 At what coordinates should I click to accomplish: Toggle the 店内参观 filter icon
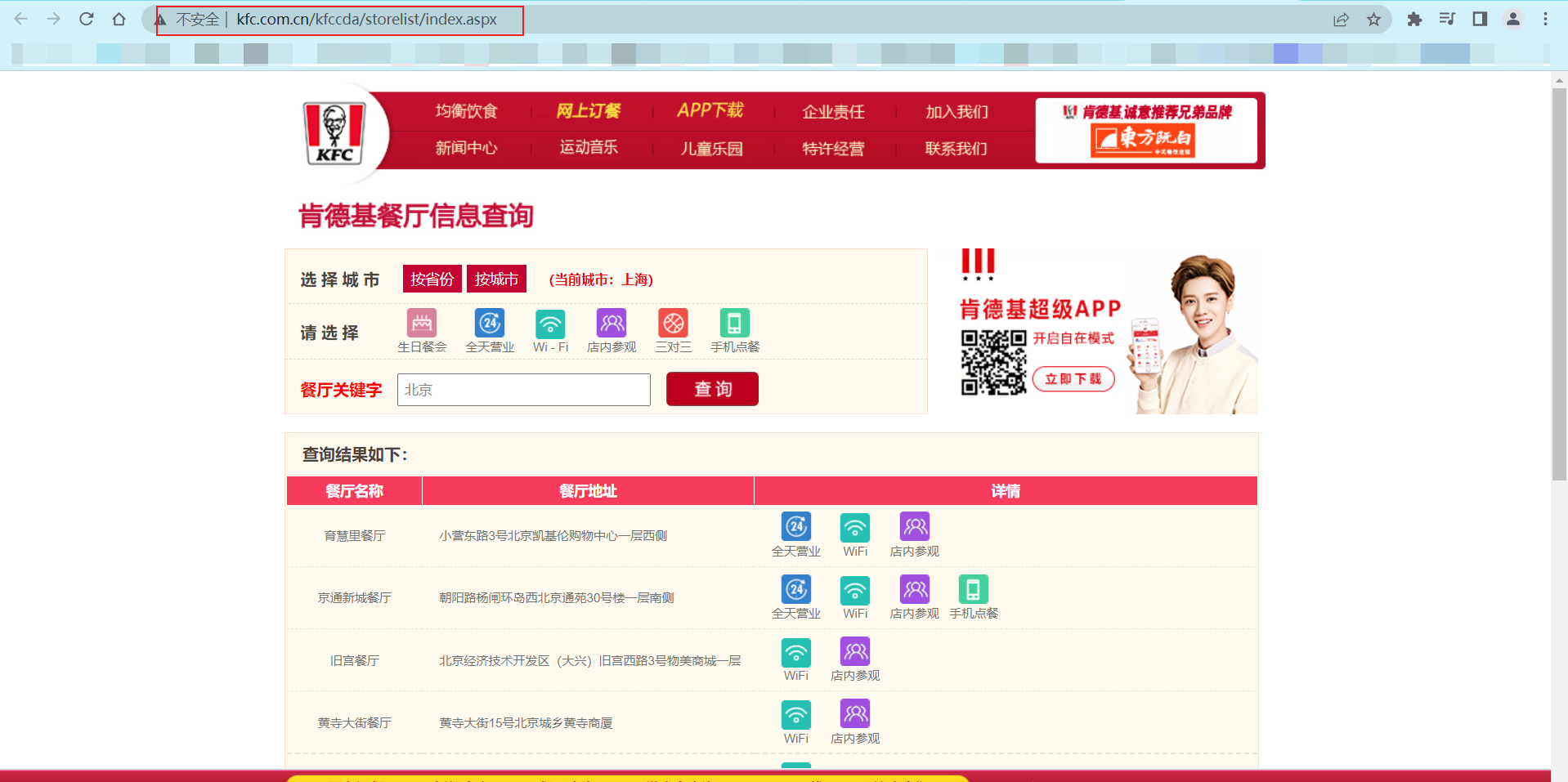612,323
